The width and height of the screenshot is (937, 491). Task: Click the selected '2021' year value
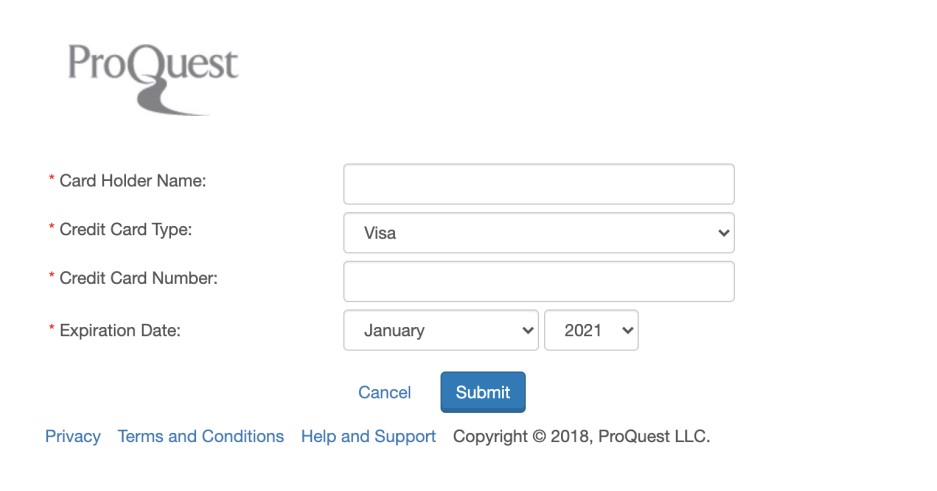click(583, 331)
